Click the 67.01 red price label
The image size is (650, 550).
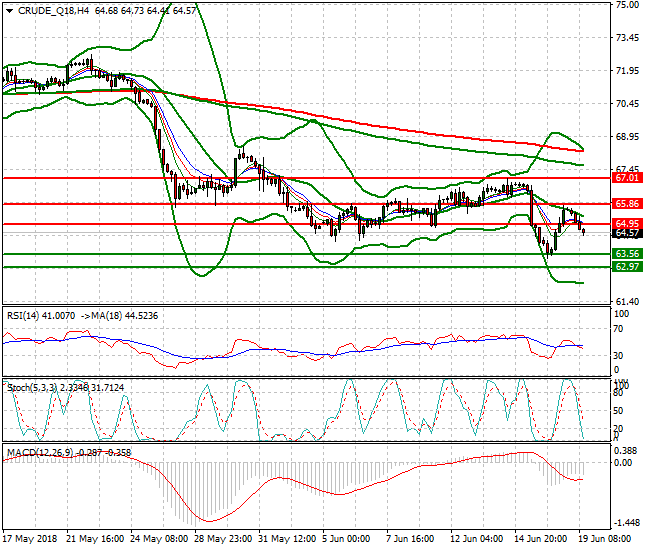pos(627,178)
